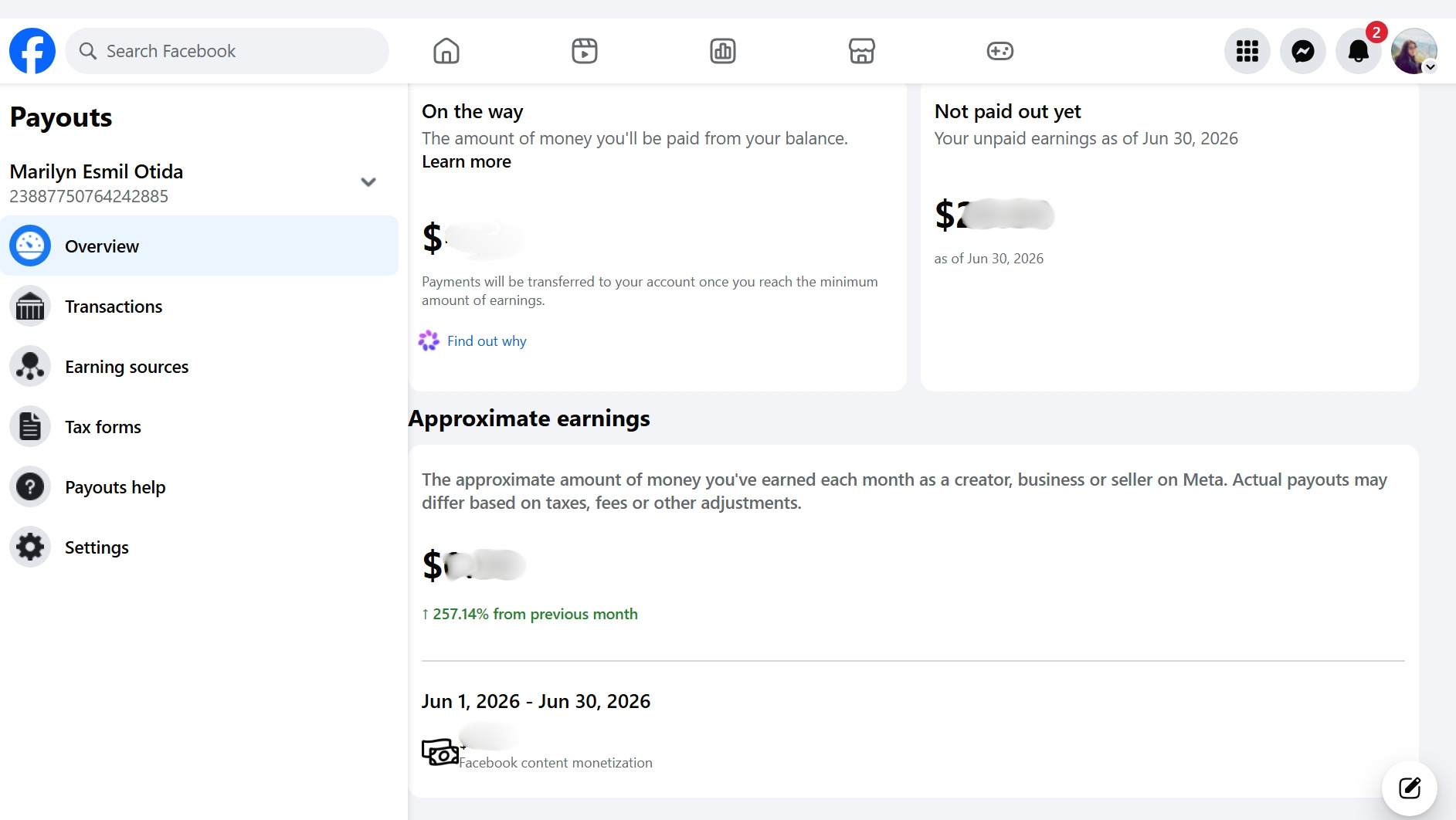Open Earning sources in the sidebar
Image resolution: width=1456 pixels, height=820 pixels.
click(x=199, y=367)
